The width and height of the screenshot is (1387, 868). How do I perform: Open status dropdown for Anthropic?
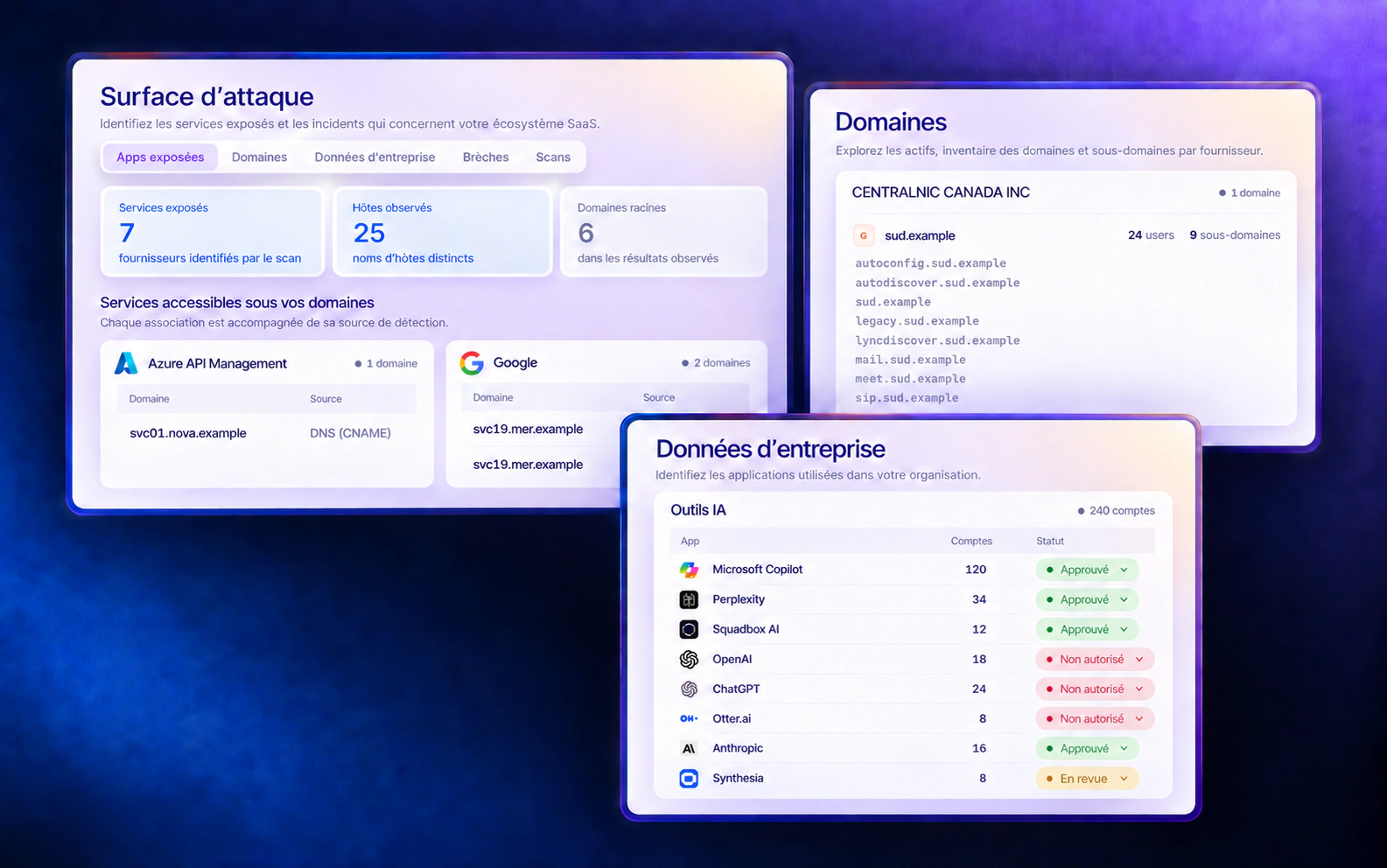1087,748
